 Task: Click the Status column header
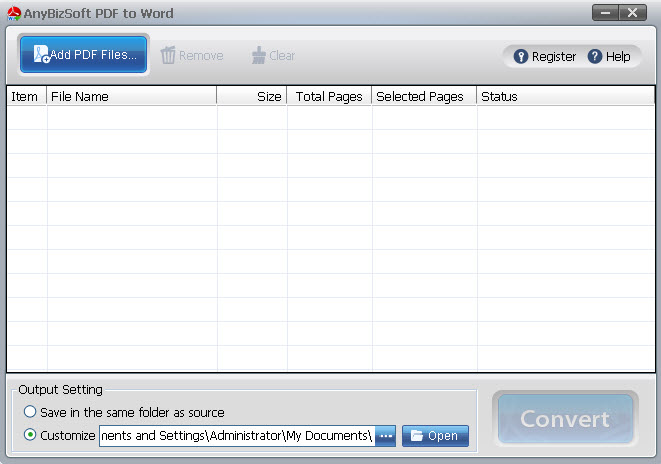click(564, 96)
